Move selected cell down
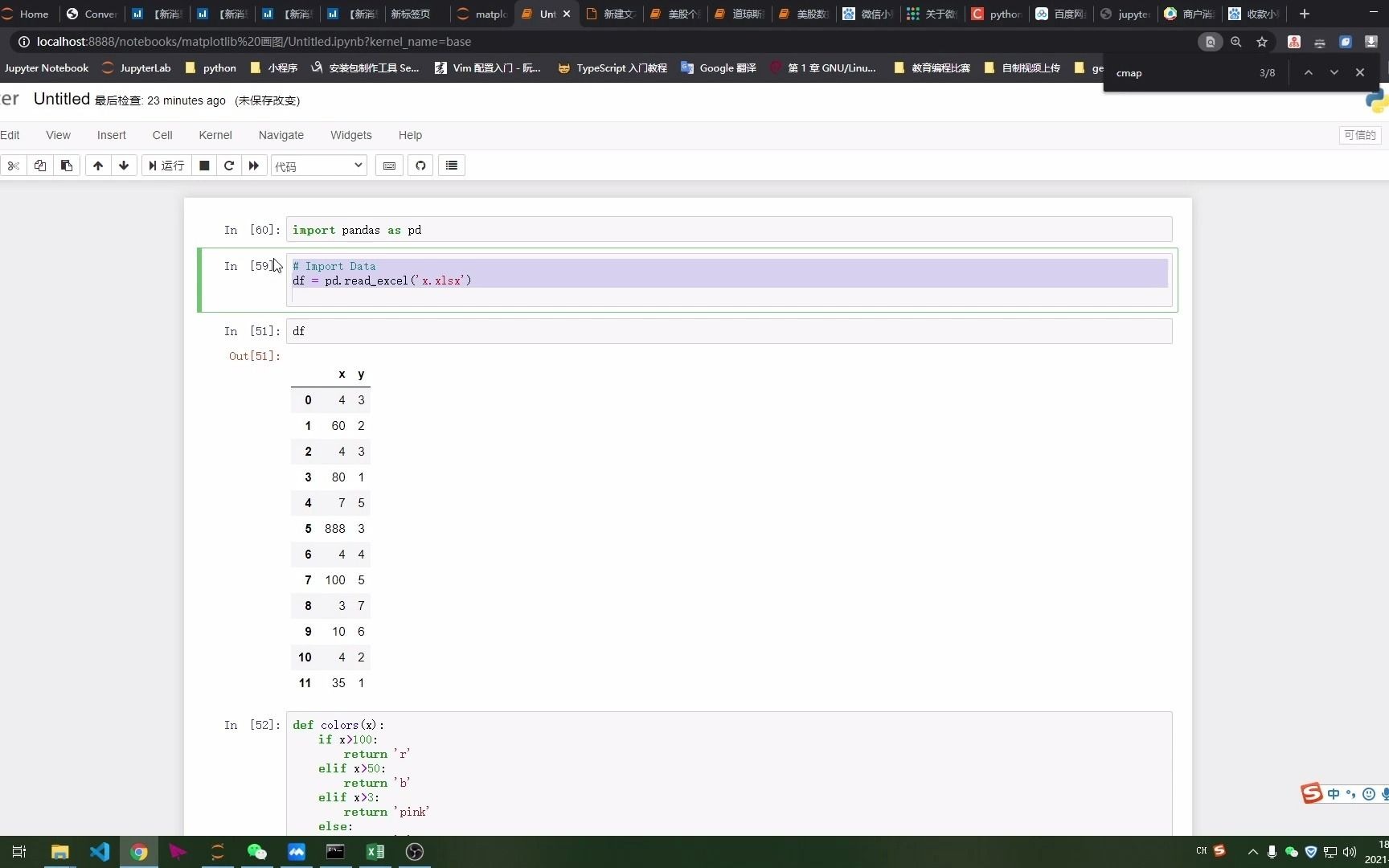 [124, 166]
